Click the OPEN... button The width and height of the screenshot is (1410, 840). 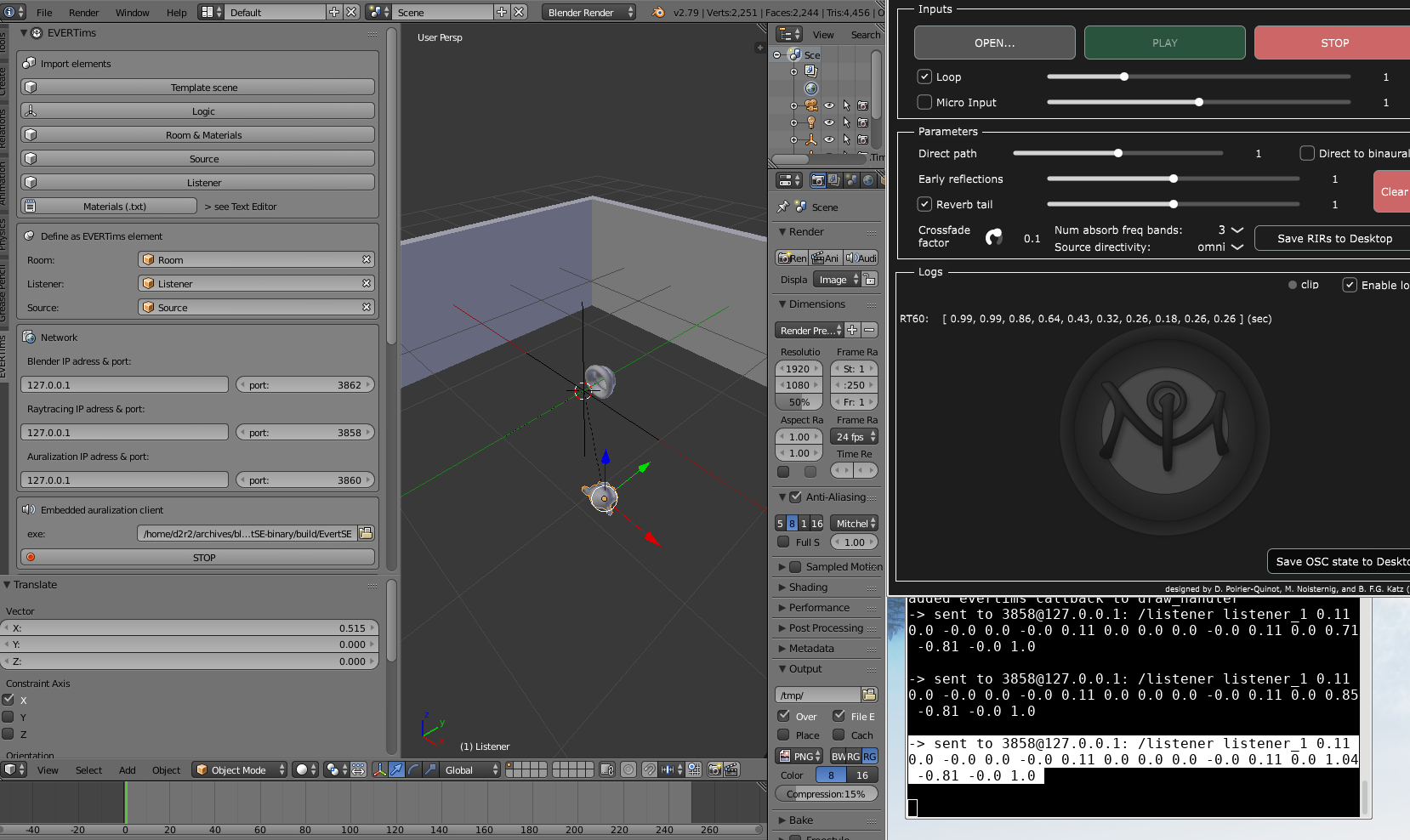coord(994,43)
